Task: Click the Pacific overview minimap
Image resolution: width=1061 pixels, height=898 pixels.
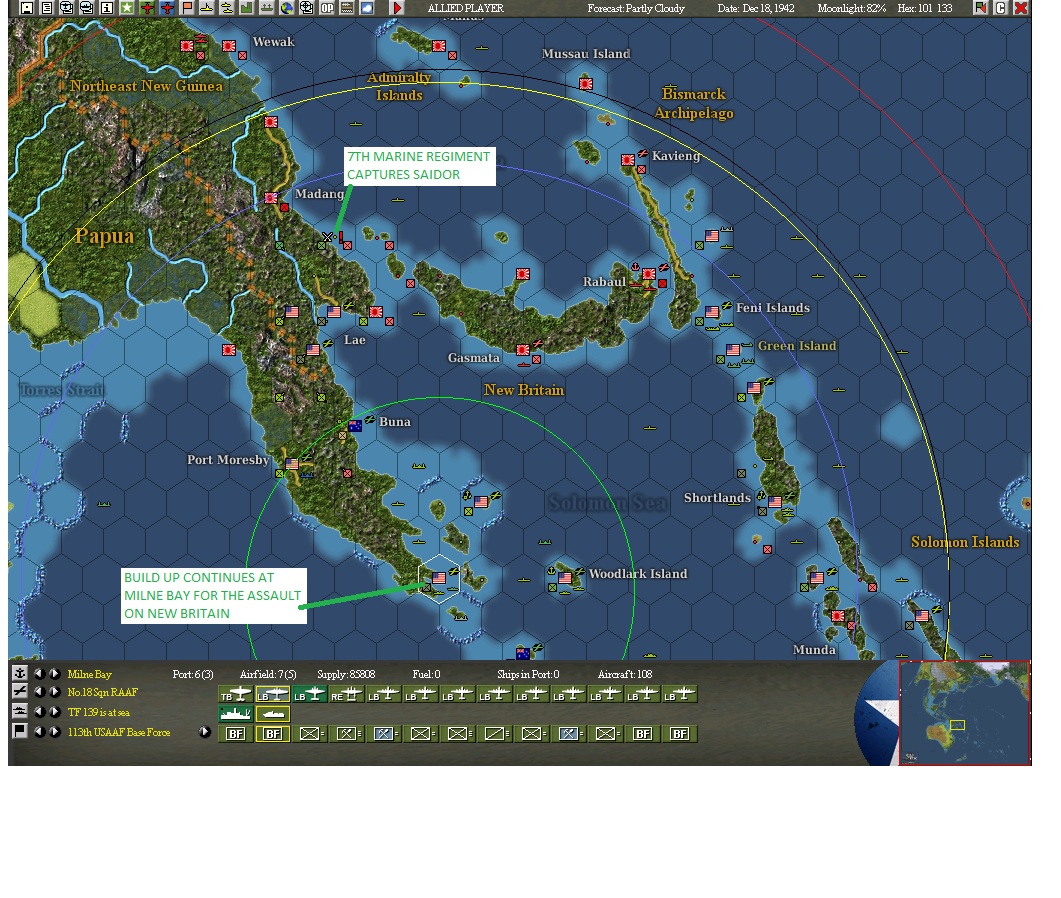Action: coord(964,713)
